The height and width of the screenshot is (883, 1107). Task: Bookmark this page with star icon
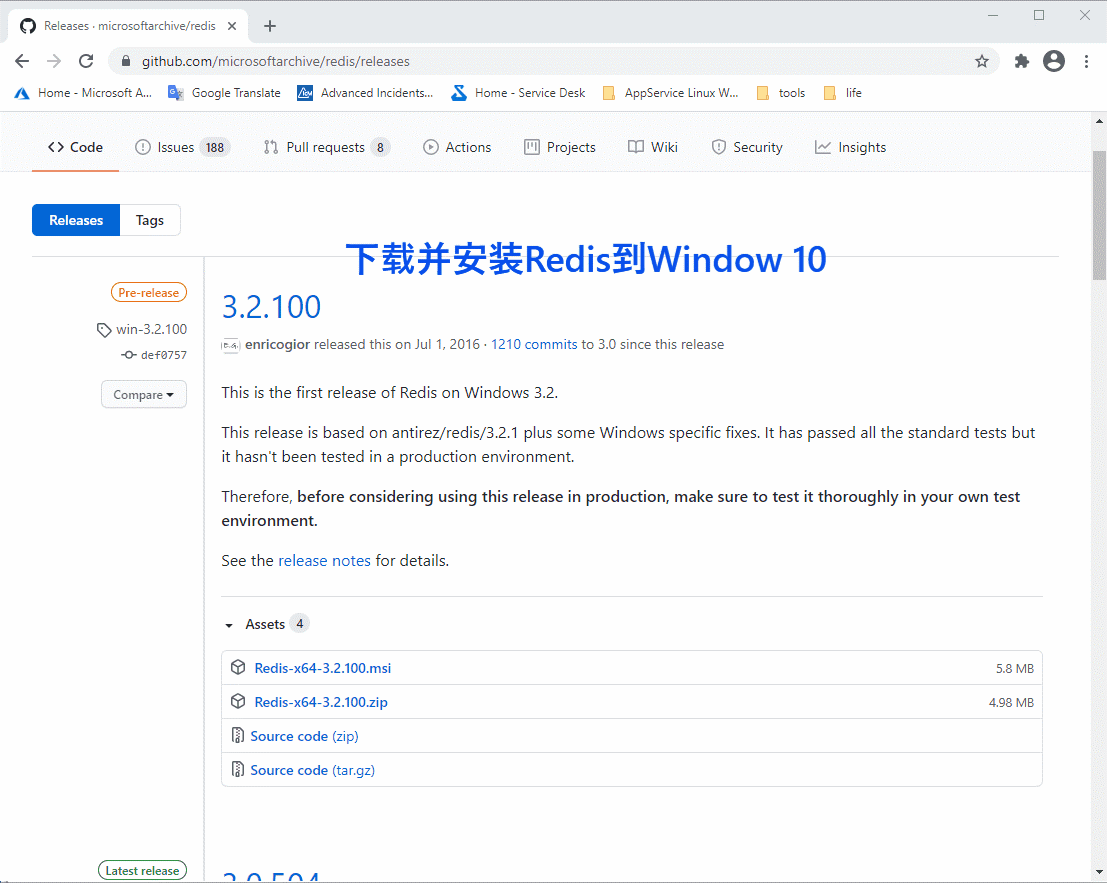[981, 61]
